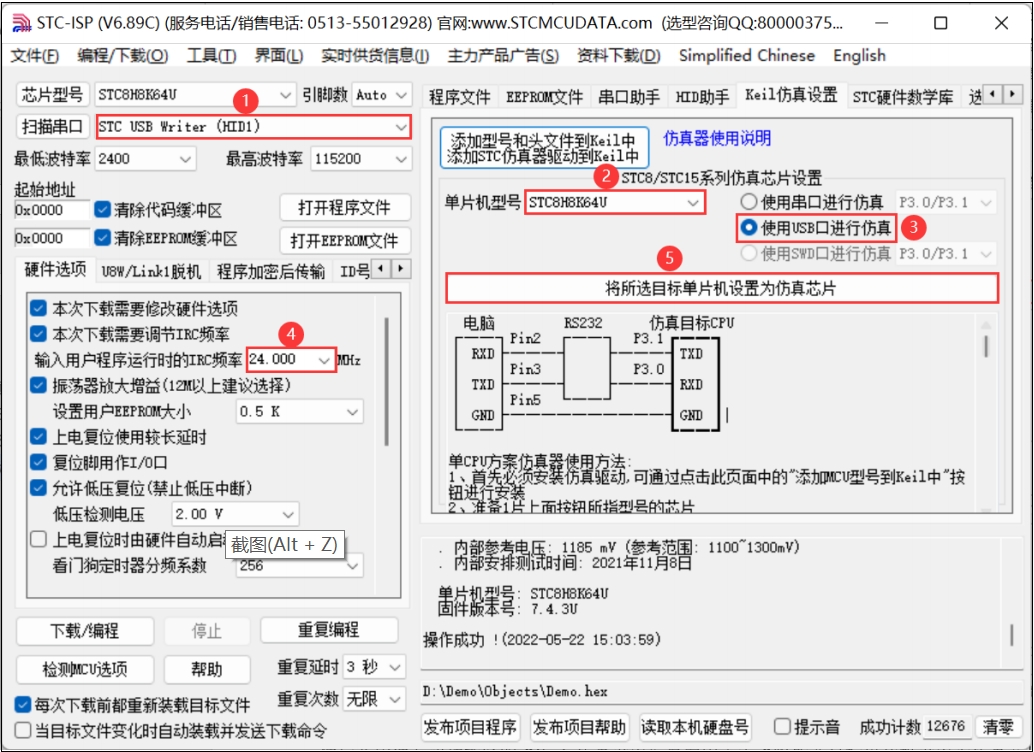The image size is (1034, 752).
Task: Switch to the 程序文件 tab
Action: click(460, 98)
